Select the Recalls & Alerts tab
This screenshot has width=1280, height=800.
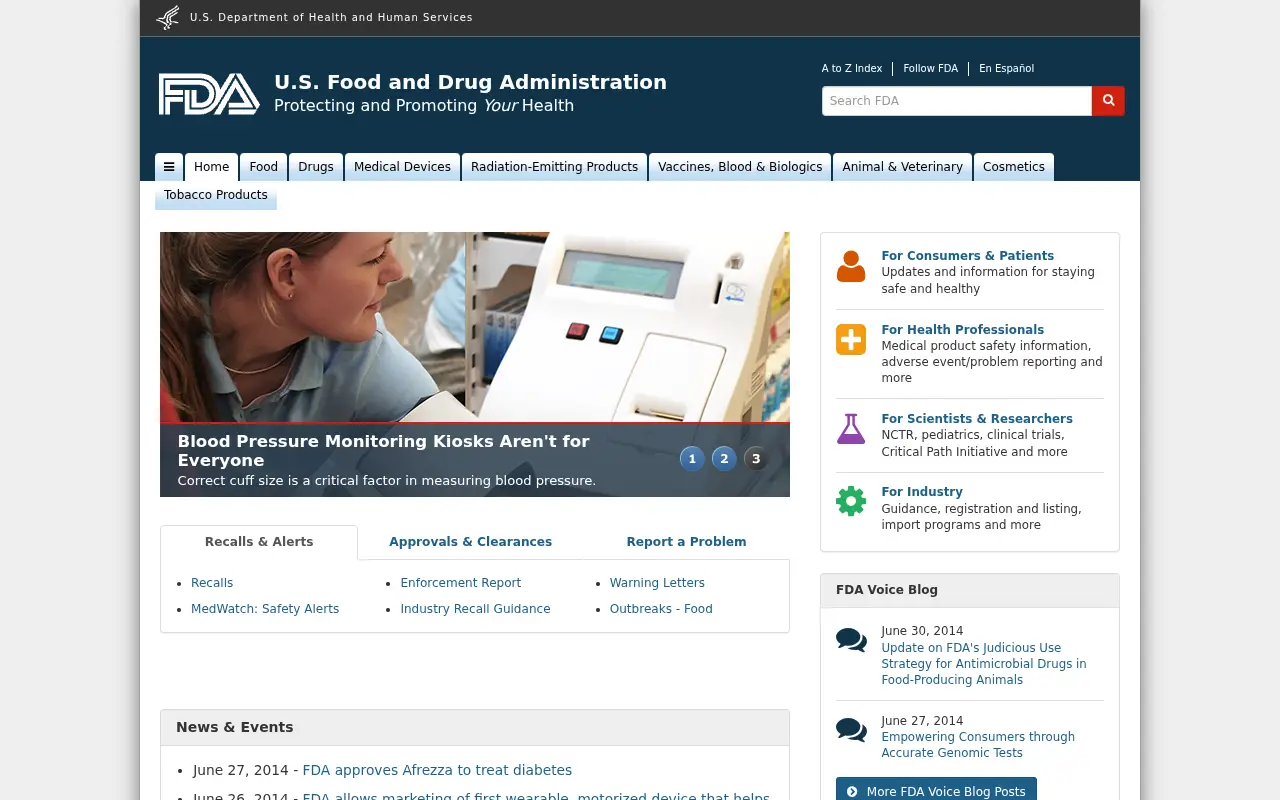[259, 542]
